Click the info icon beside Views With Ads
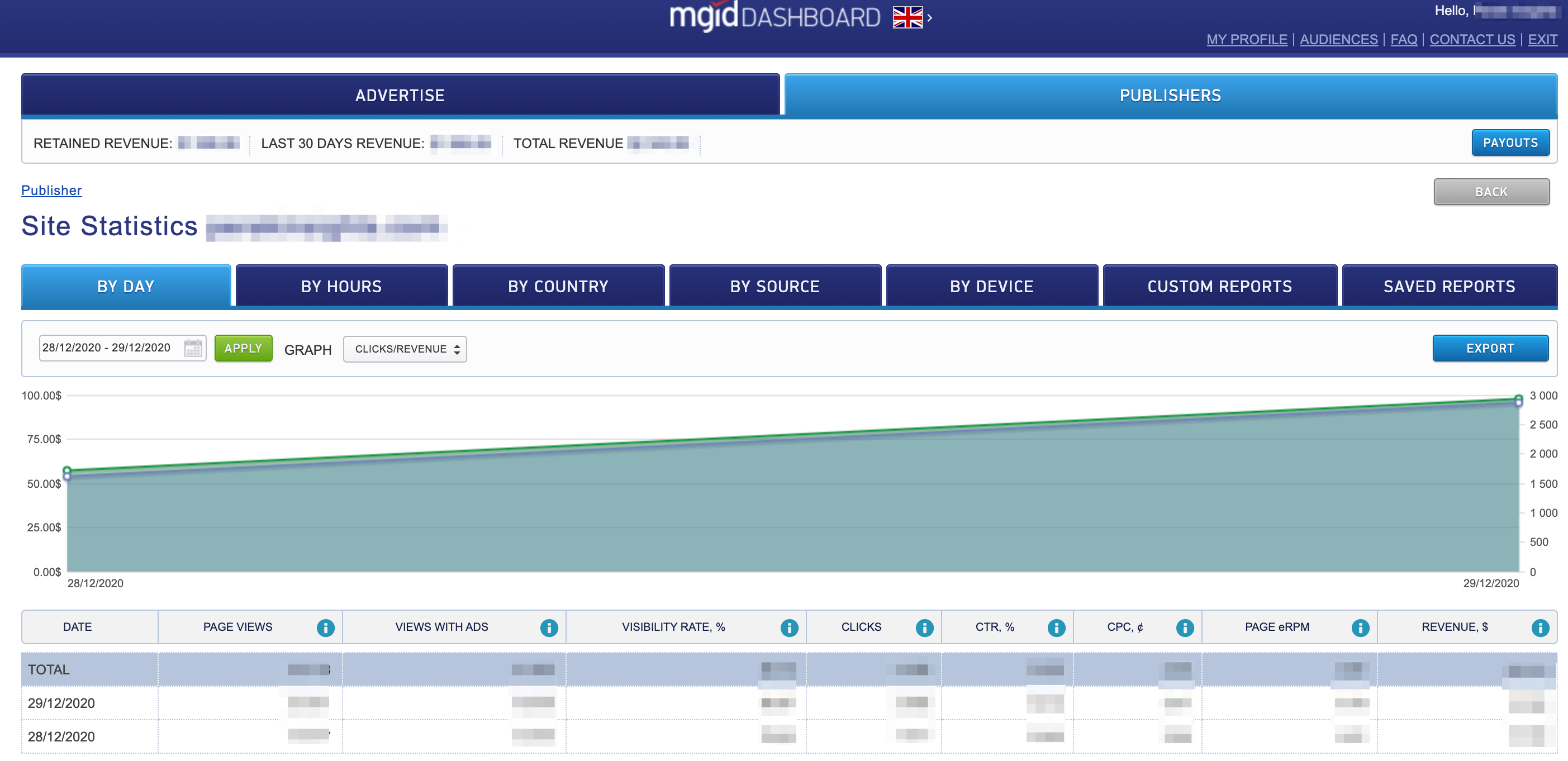 coord(548,627)
